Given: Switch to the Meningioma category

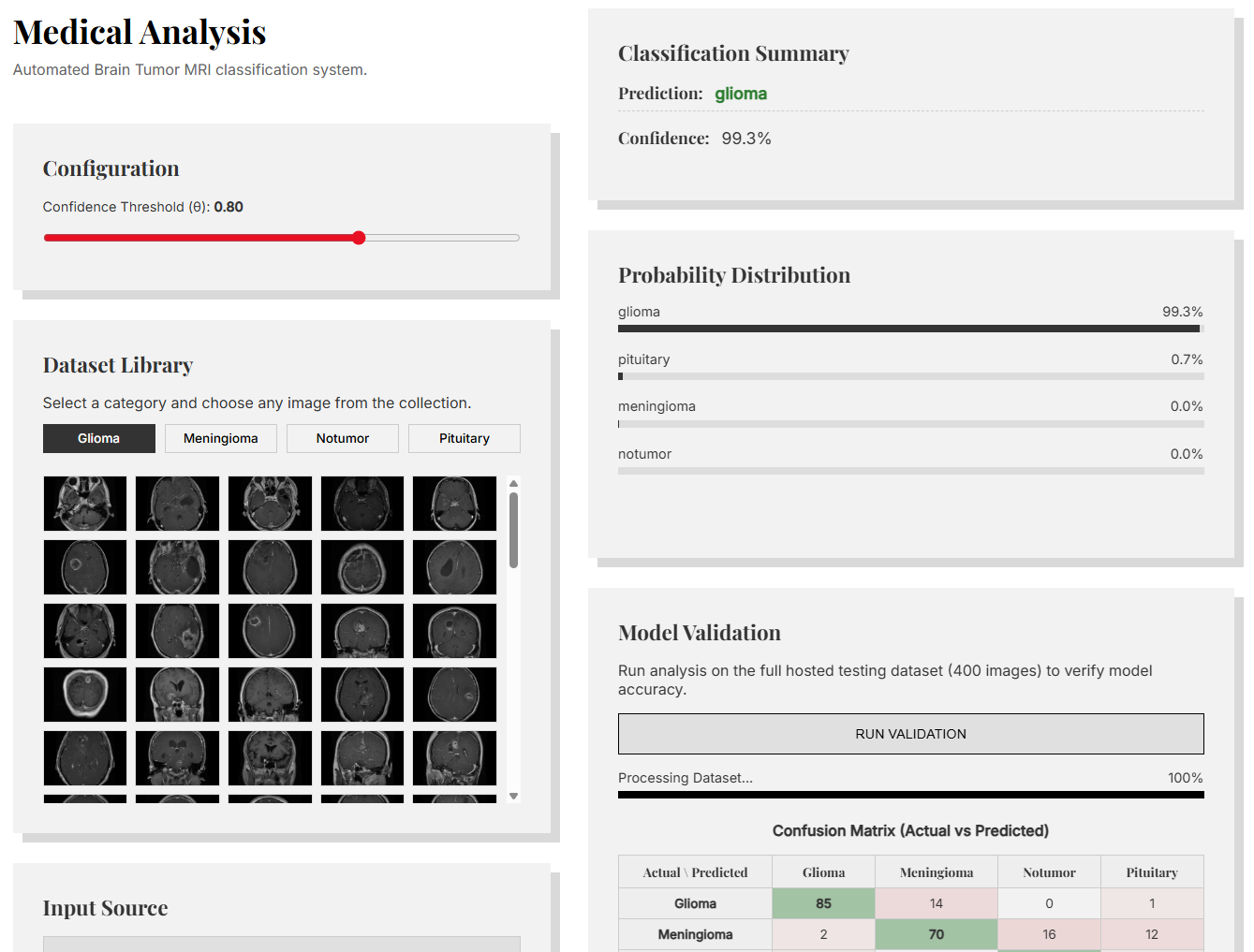Looking at the screenshot, I should point(220,438).
